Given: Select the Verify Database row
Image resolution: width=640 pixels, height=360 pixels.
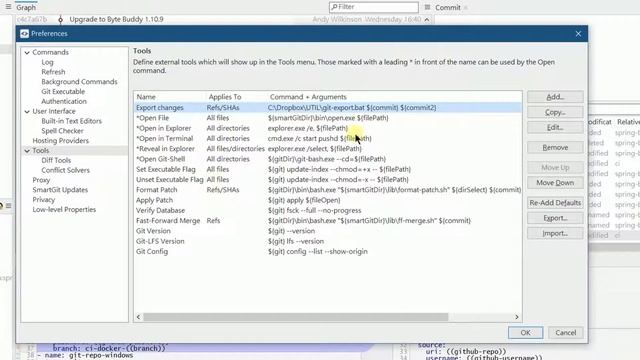Looking at the screenshot, I should 328,210.
